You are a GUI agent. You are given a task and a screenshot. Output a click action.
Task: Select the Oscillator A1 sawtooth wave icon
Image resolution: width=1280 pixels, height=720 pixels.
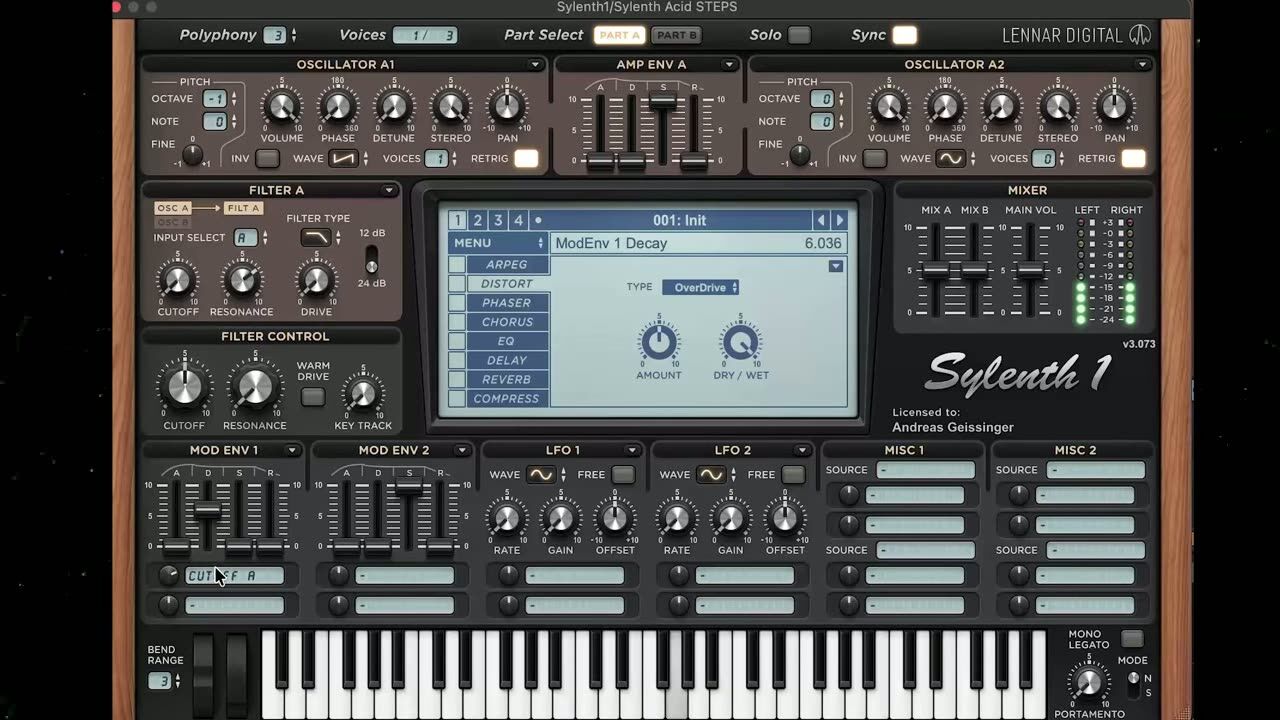[343, 158]
